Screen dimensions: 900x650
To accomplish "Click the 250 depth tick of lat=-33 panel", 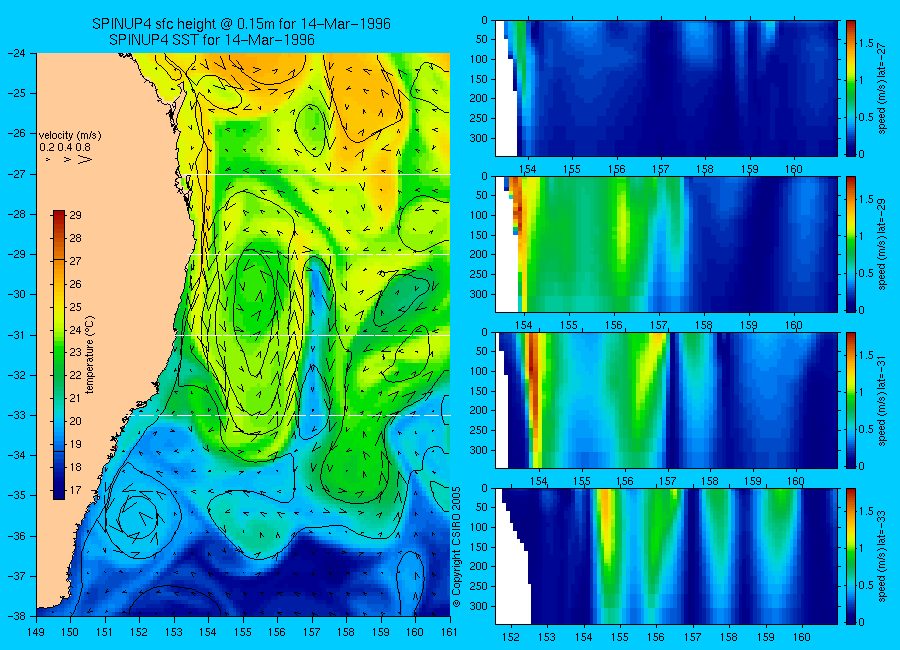I will pyautogui.click(x=478, y=586).
